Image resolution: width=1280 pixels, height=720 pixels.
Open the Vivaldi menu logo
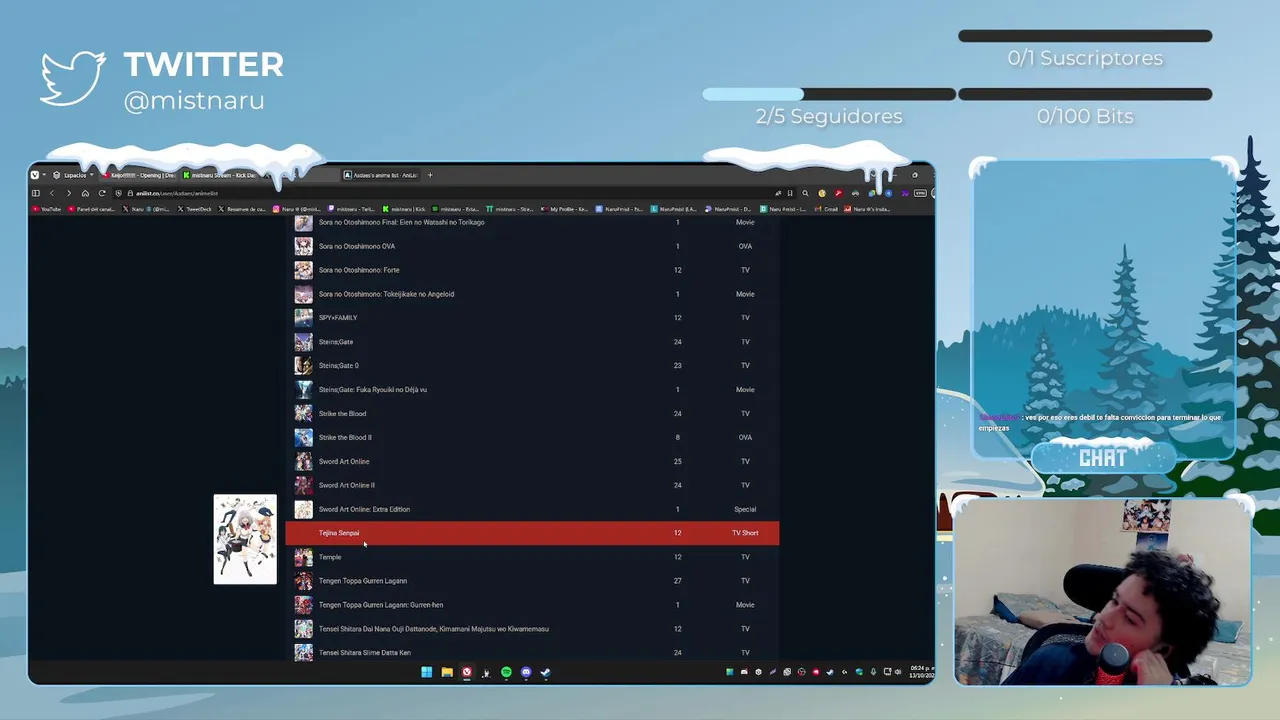click(x=35, y=175)
